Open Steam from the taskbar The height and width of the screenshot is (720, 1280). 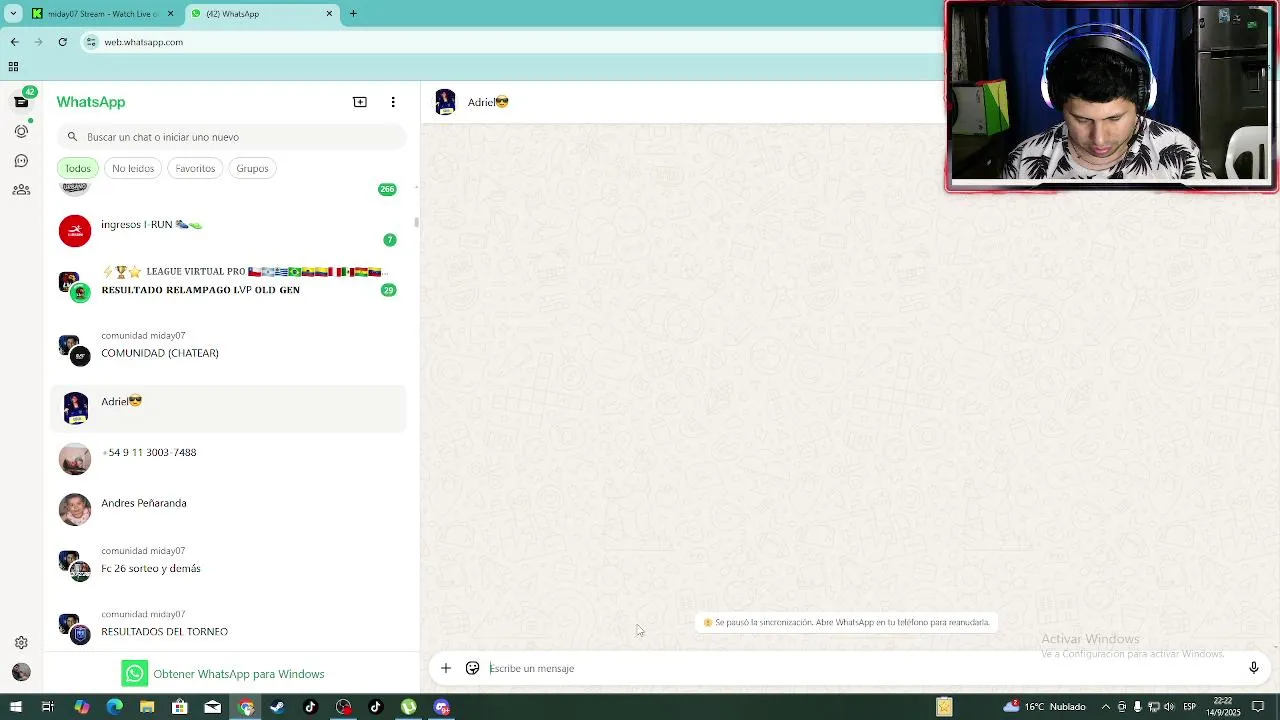277,707
